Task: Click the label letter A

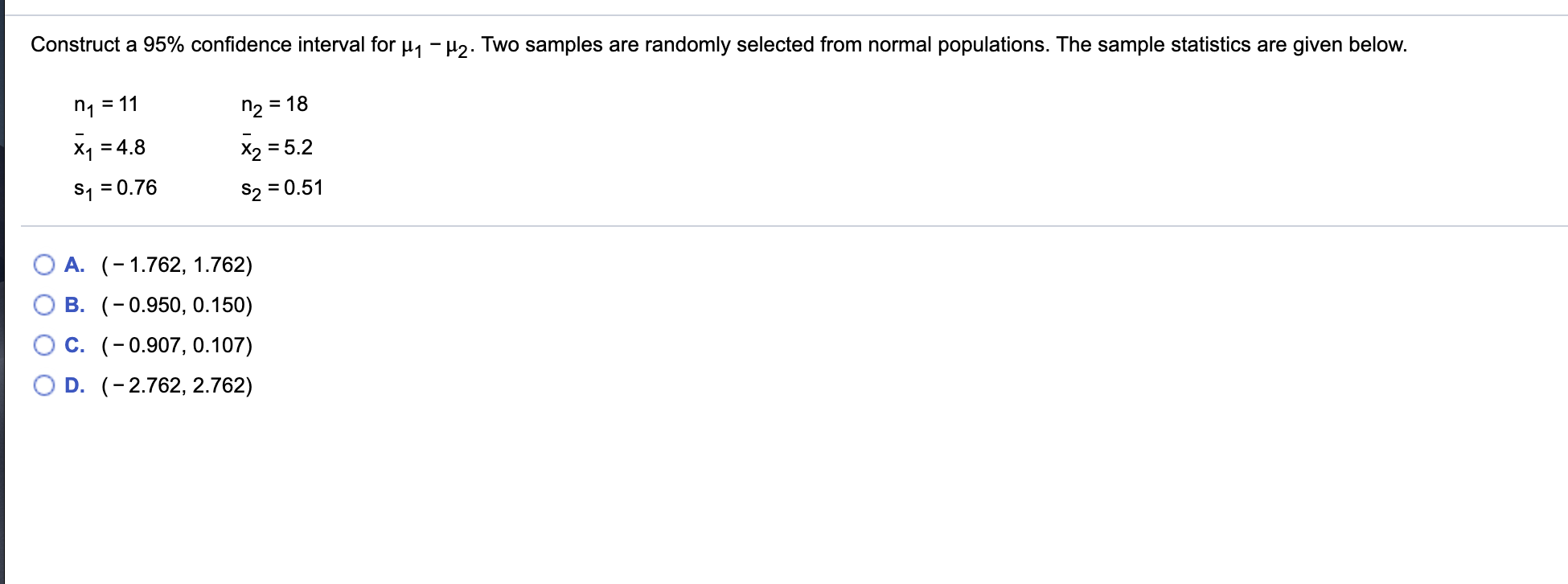Action: (x=75, y=264)
